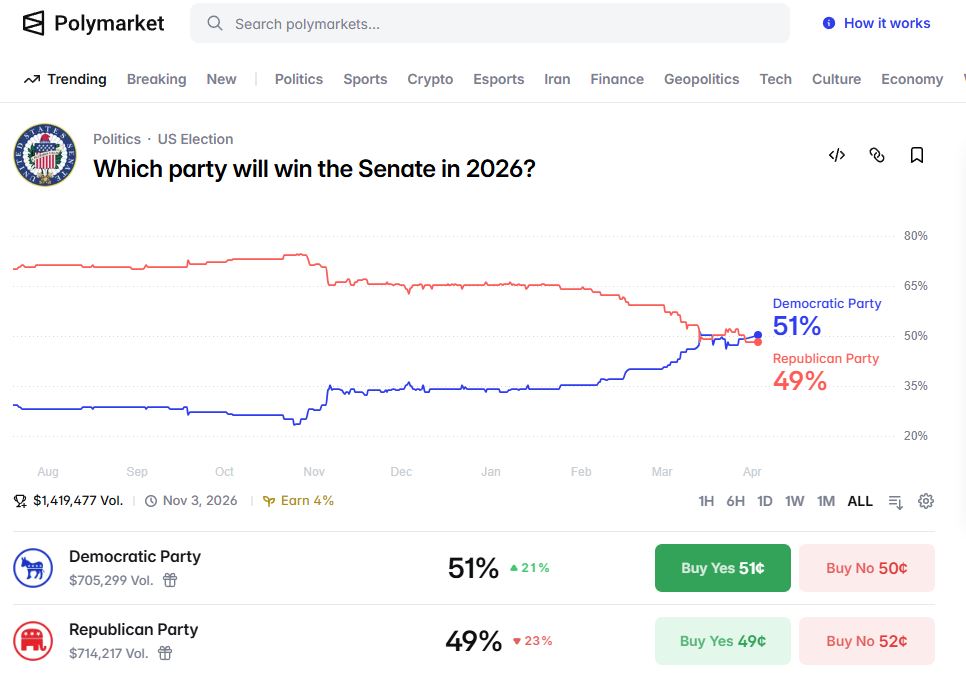Focus the Search polymarkets field

coord(490,23)
